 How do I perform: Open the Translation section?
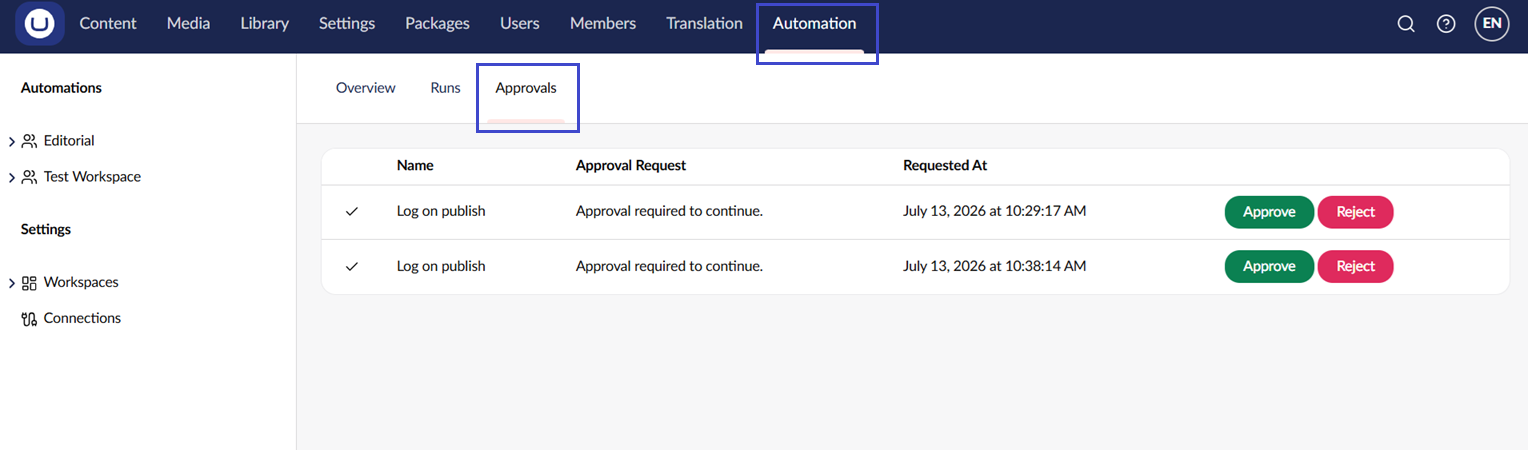pyautogui.click(x=705, y=23)
